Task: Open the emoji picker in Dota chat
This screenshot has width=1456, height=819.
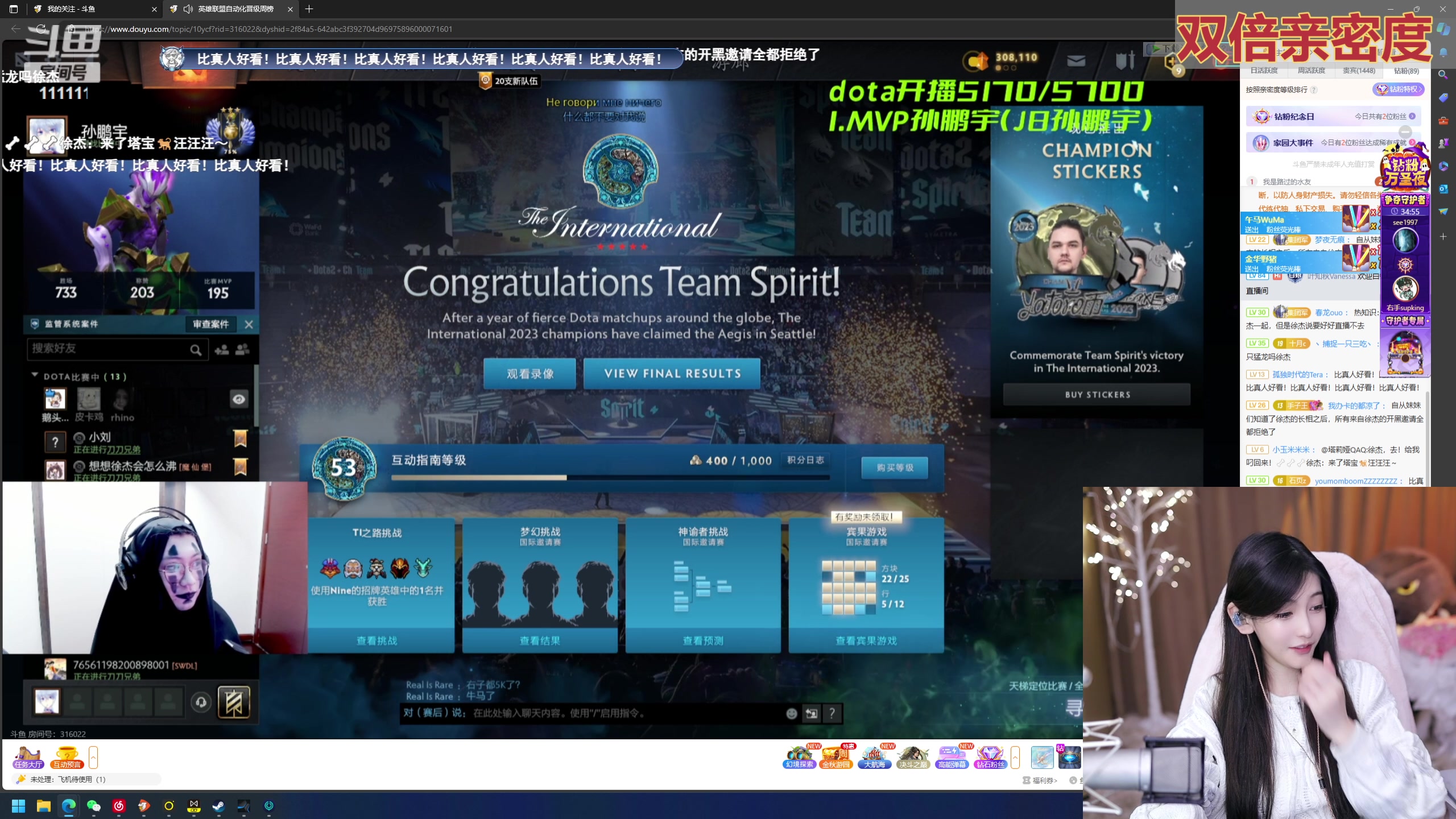Action: click(x=791, y=713)
